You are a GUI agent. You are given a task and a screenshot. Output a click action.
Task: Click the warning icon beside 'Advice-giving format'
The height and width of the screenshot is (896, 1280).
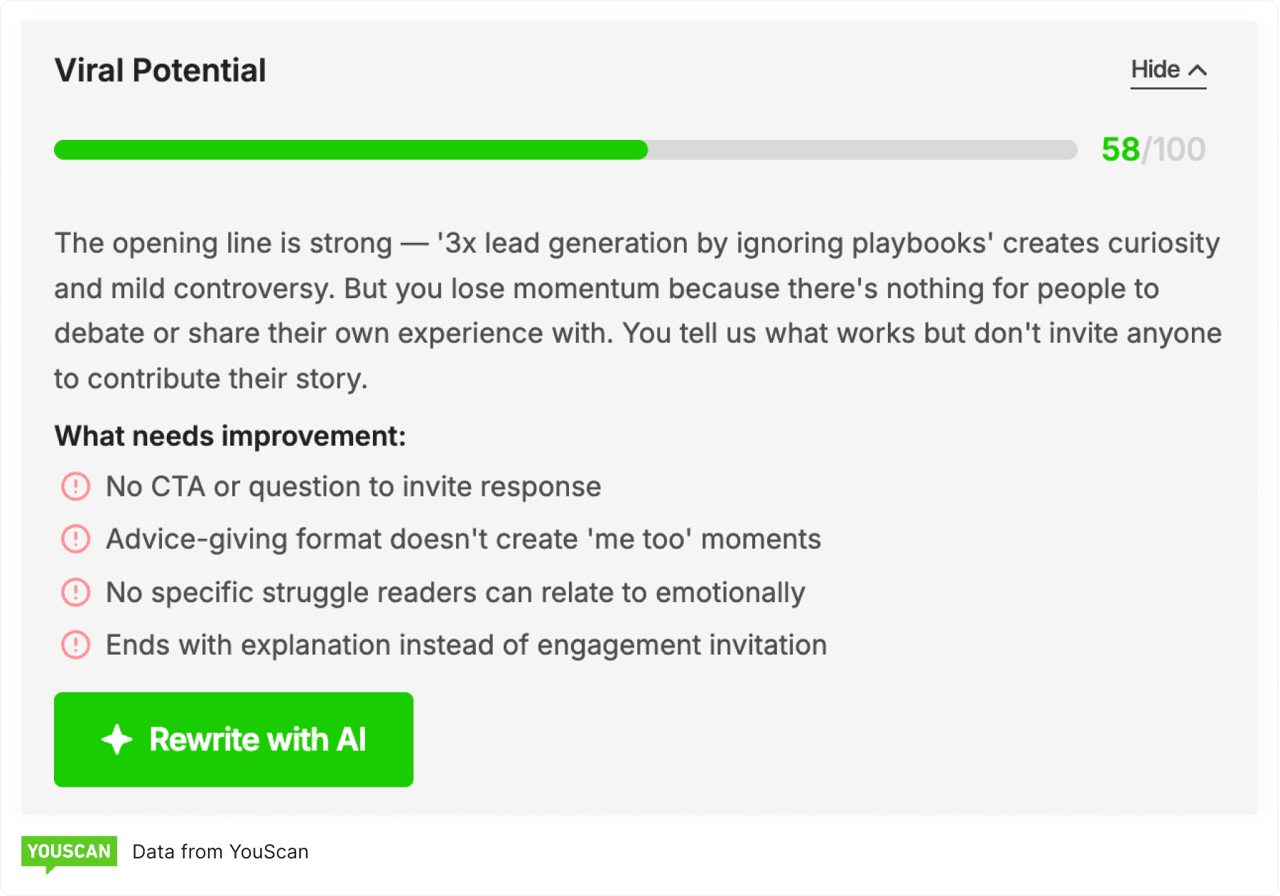pos(75,539)
